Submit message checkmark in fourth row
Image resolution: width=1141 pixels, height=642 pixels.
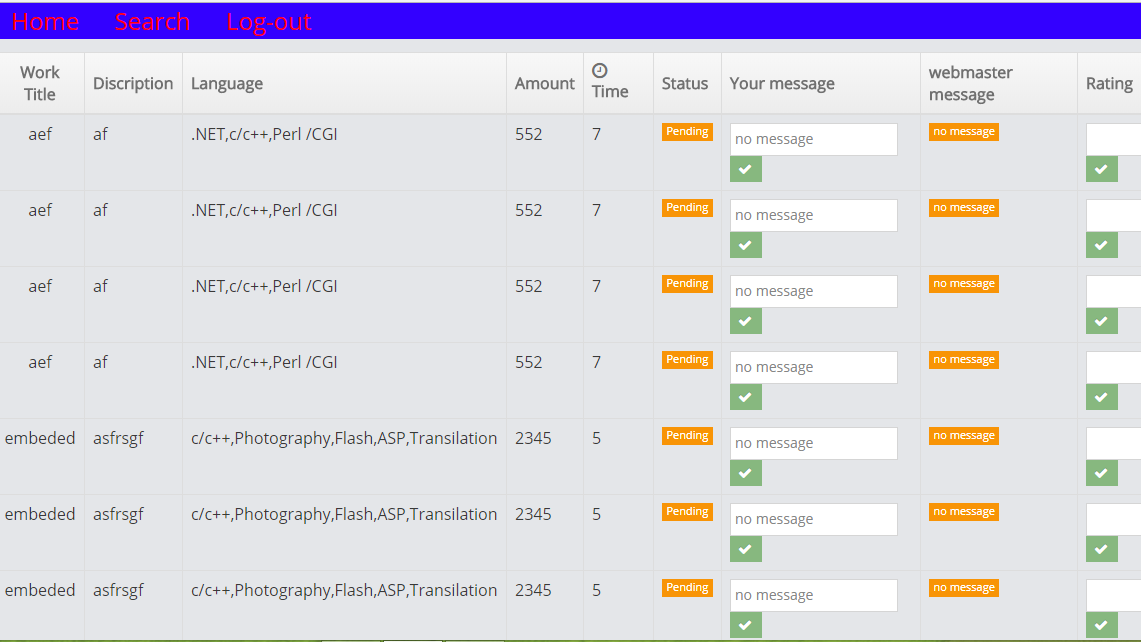[746, 398]
